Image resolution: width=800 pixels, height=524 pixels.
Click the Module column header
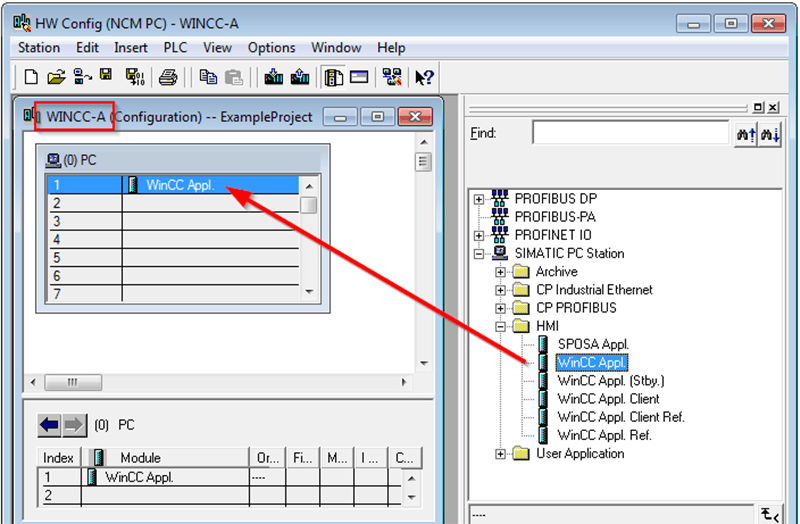point(166,458)
